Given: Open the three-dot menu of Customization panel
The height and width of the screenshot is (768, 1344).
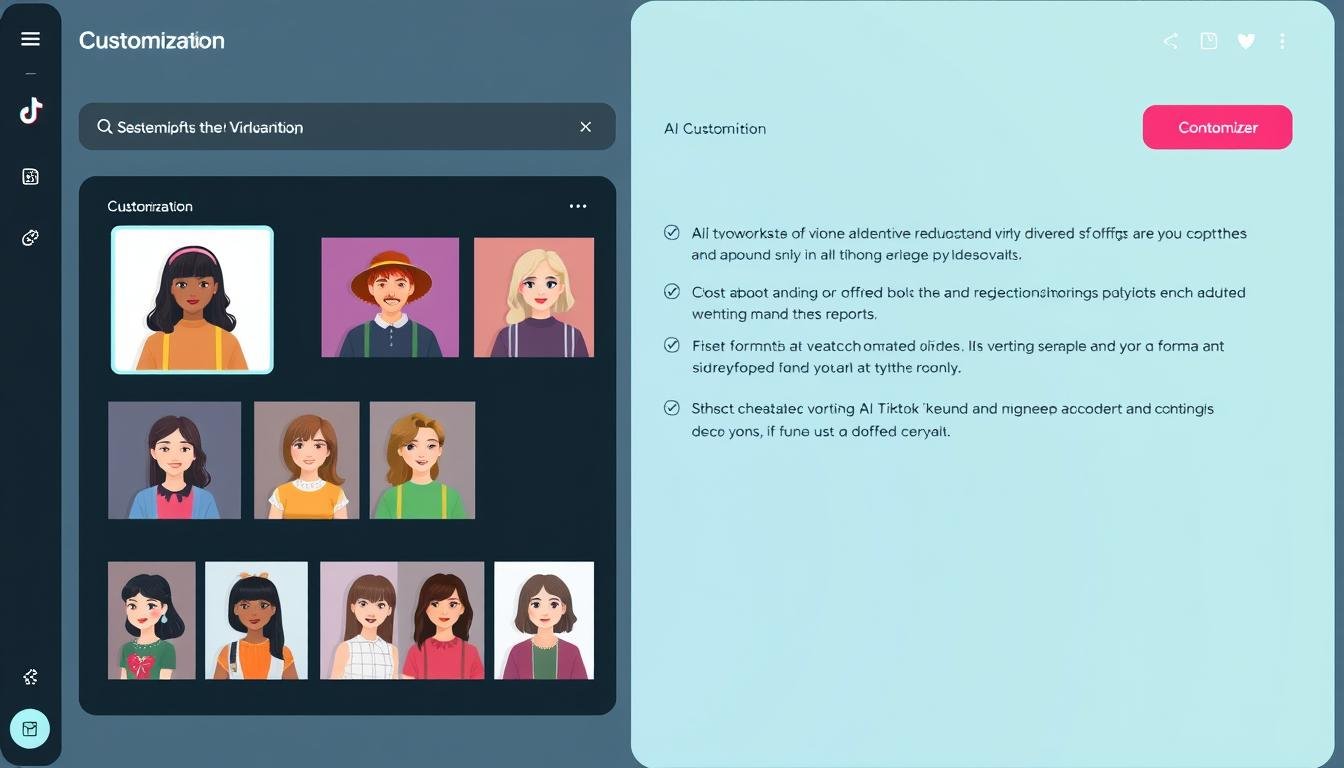Looking at the screenshot, I should coord(578,206).
